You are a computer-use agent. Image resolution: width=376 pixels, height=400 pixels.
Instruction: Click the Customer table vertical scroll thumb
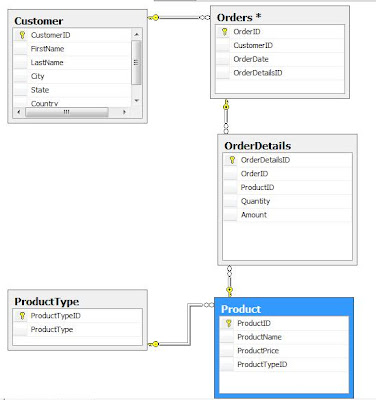click(x=136, y=62)
